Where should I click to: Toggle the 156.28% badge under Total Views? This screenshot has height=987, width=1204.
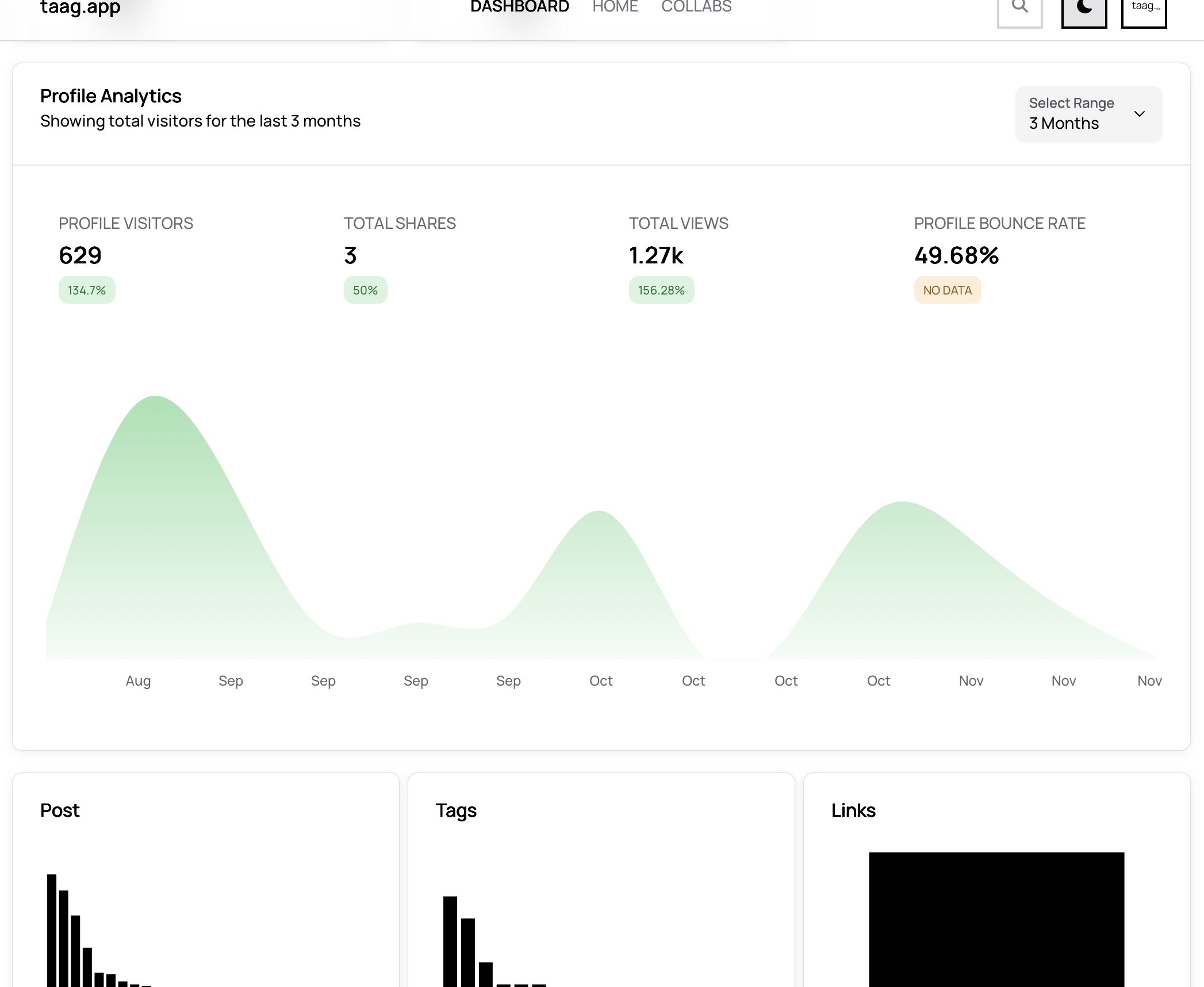[x=661, y=290]
